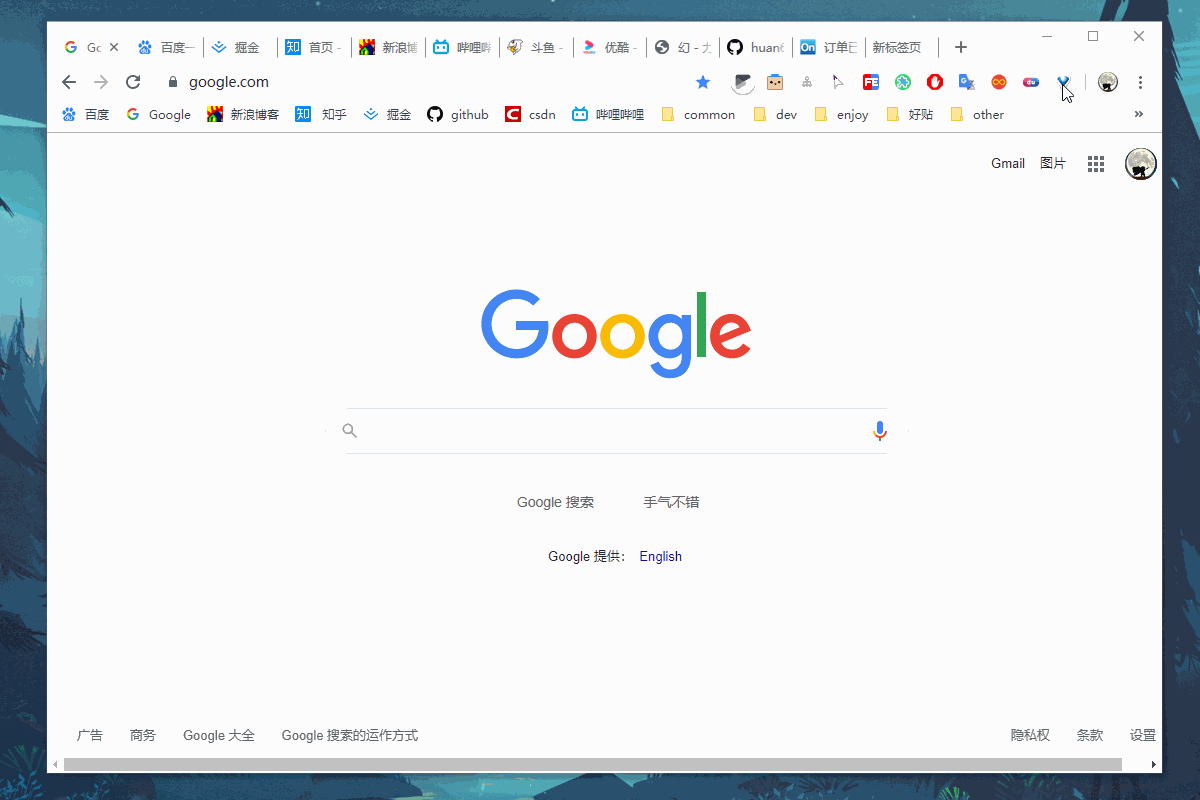Open the 隐私权 footer link

(x=1030, y=735)
